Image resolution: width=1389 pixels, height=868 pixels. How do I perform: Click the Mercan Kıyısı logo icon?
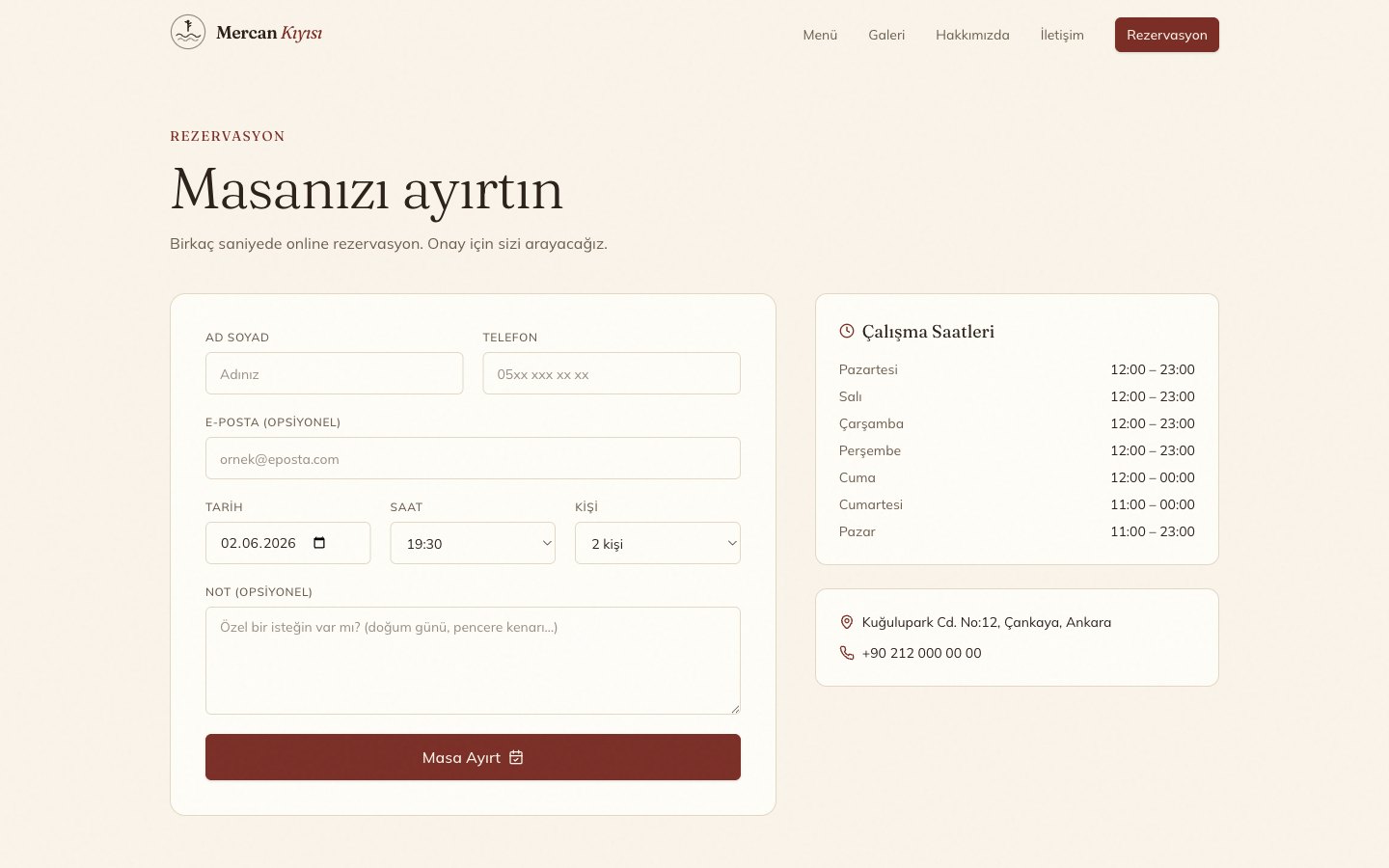pyautogui.click(x=188, y=33)
